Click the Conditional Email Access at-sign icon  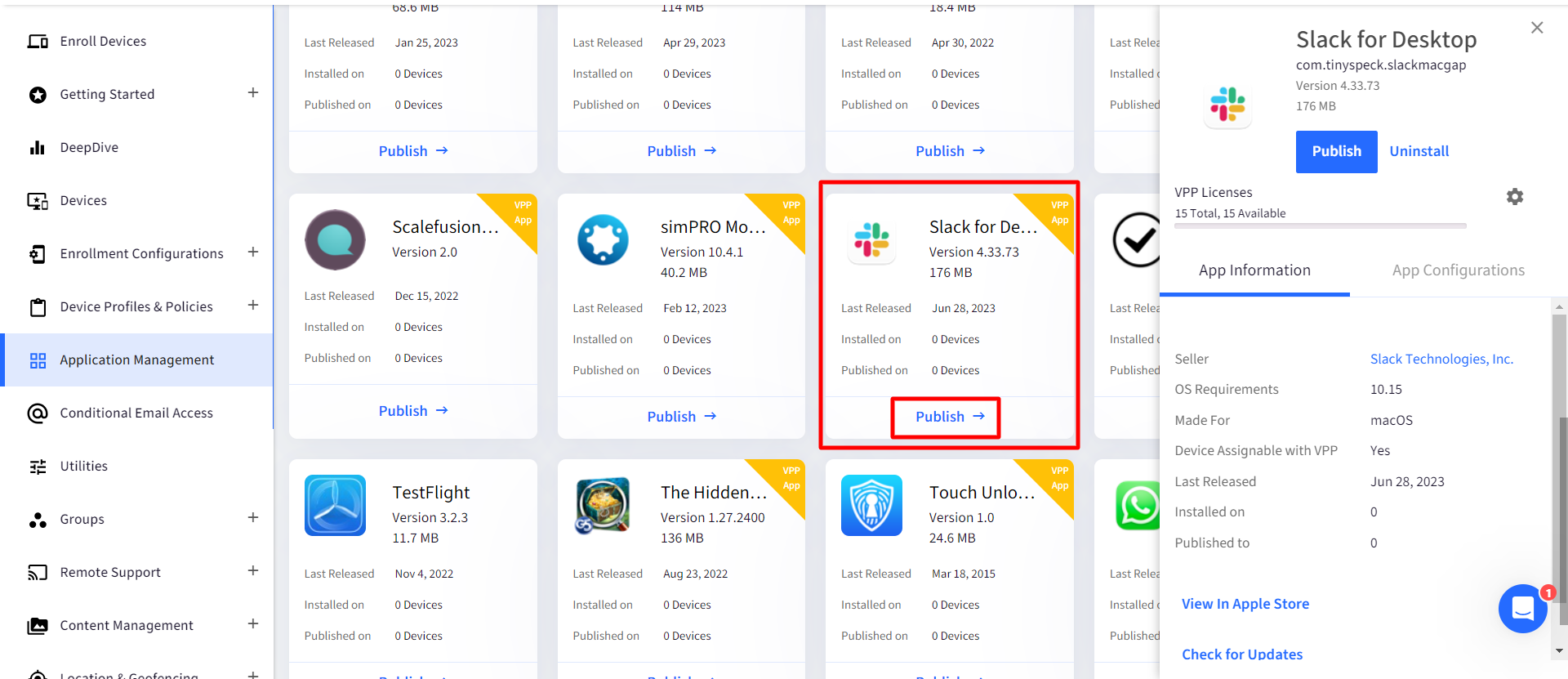point(38,413)
